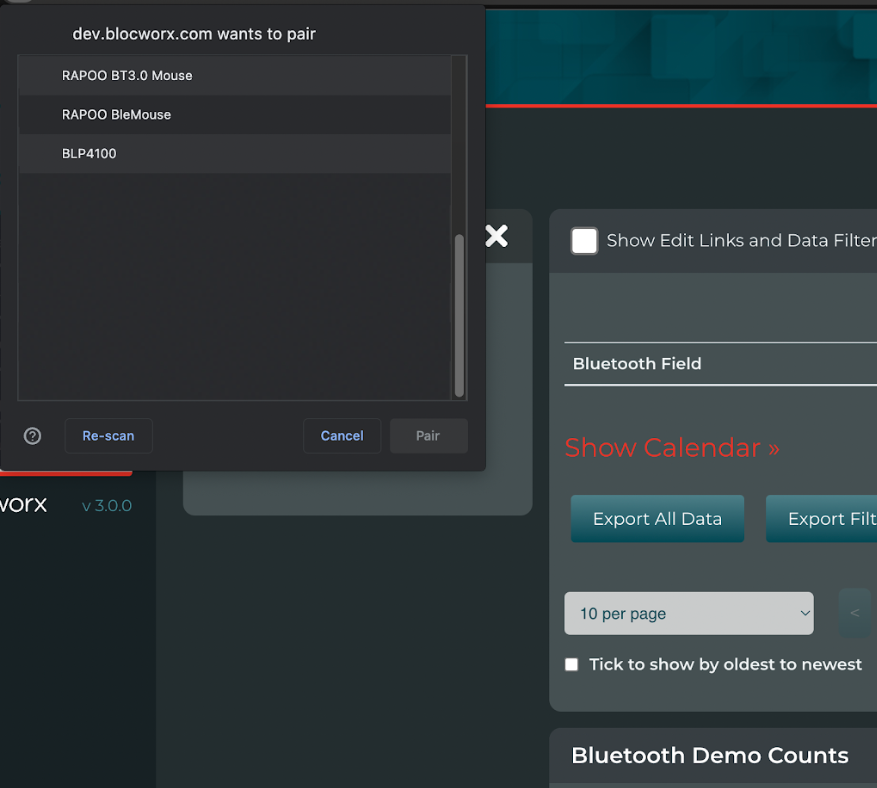Open the Show Calendar link
Image resolution: width=877 pixels, height=788 pixels.
(x=672, y=448)
